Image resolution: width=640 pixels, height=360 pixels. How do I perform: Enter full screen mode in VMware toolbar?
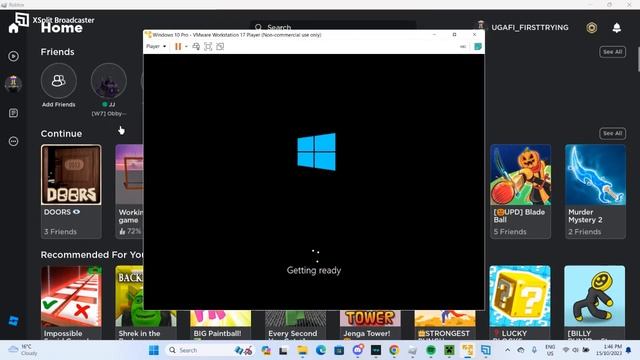pos(208,47)
